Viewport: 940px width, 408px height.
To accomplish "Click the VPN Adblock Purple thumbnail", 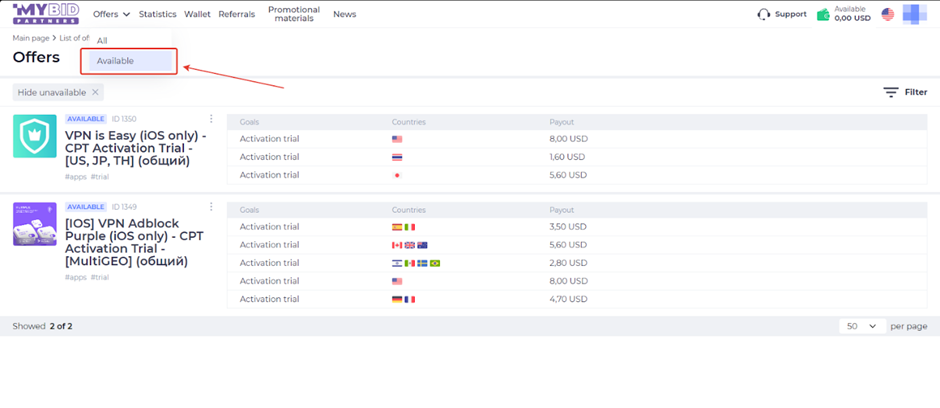I will (35, 224).
